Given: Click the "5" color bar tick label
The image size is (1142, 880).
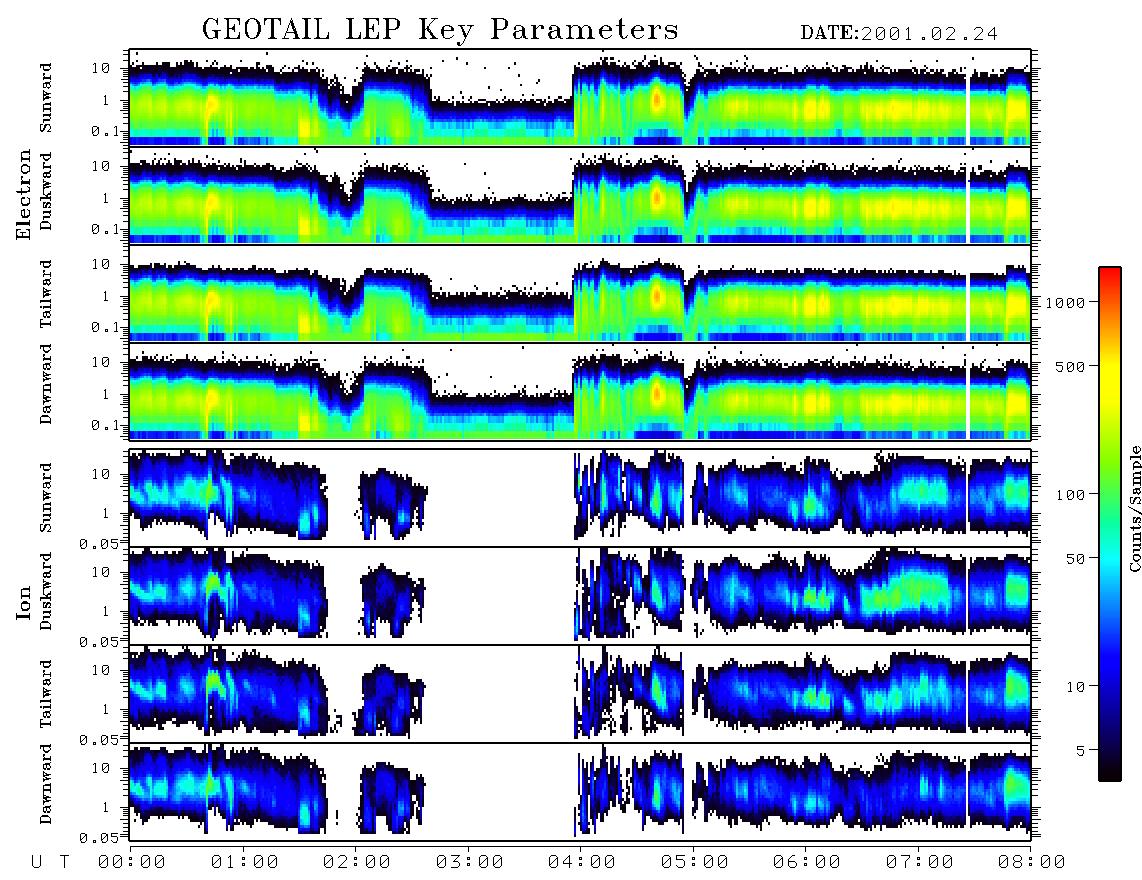Looking at the screenshot, I should 1081,750.
